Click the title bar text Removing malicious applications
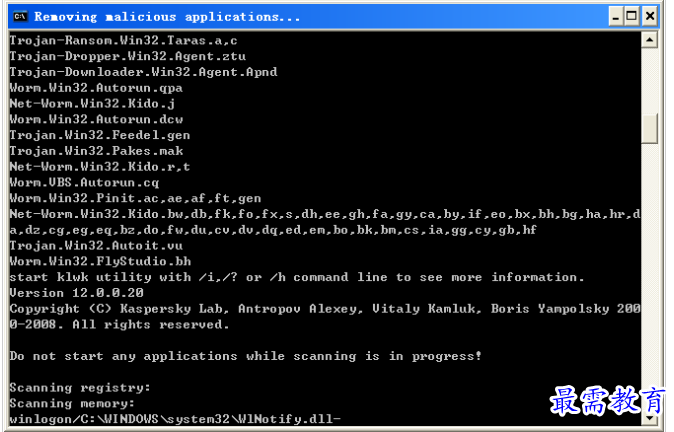The height and width of the screenshot is (432, 674). [x=167, y=17]
